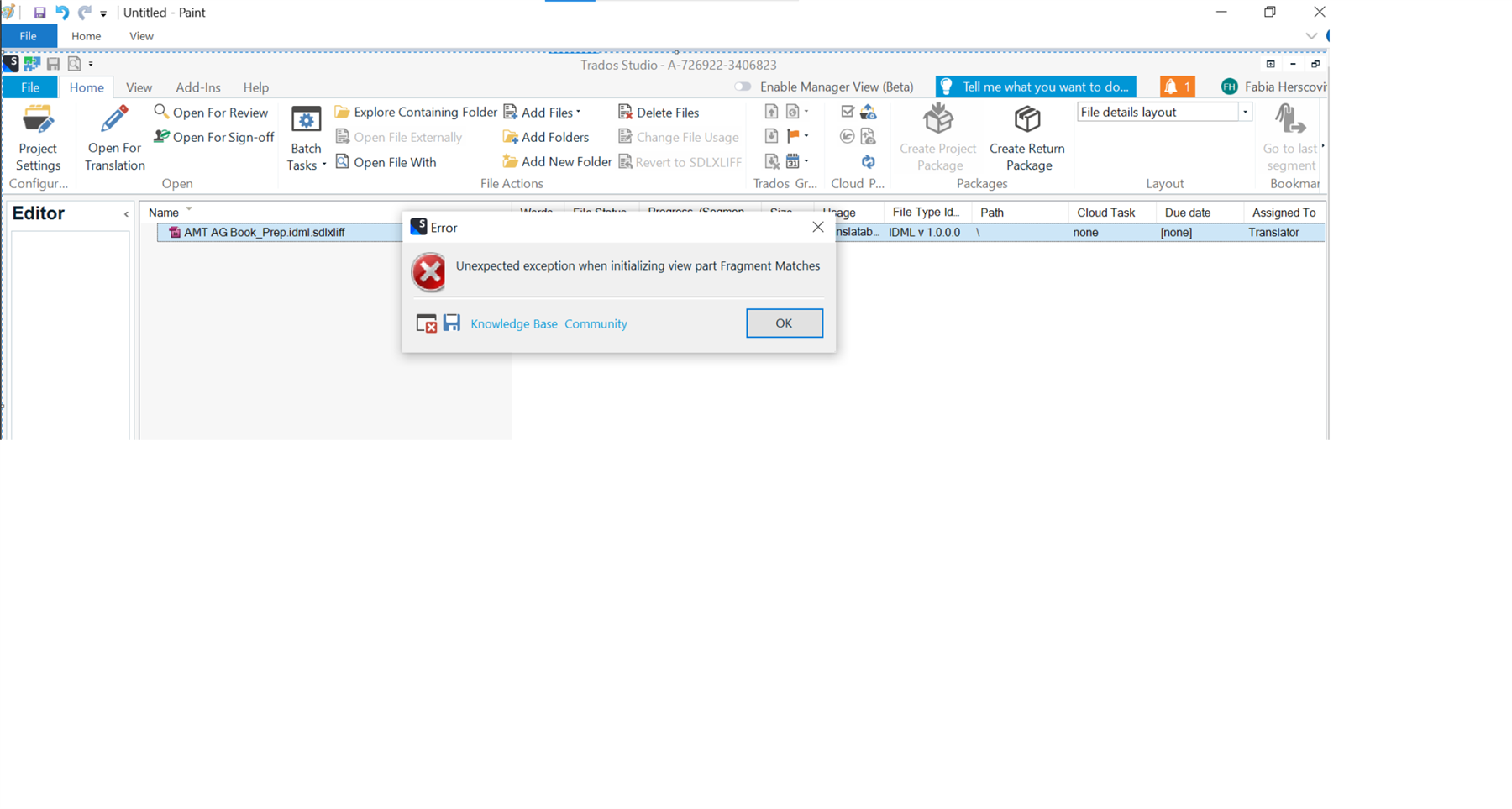This screenshot has width=1512, height=809.
Task: Click Assigned To column header
Action: click(x=1284, y=213)
